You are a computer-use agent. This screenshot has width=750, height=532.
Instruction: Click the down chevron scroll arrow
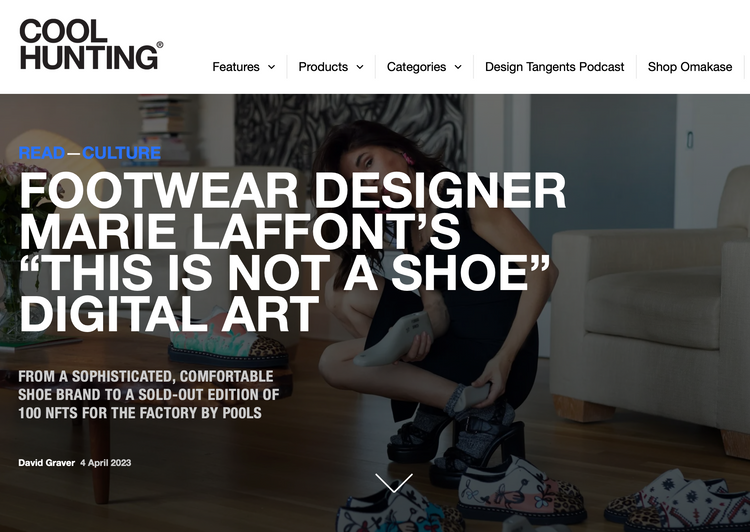pos(394,482)
